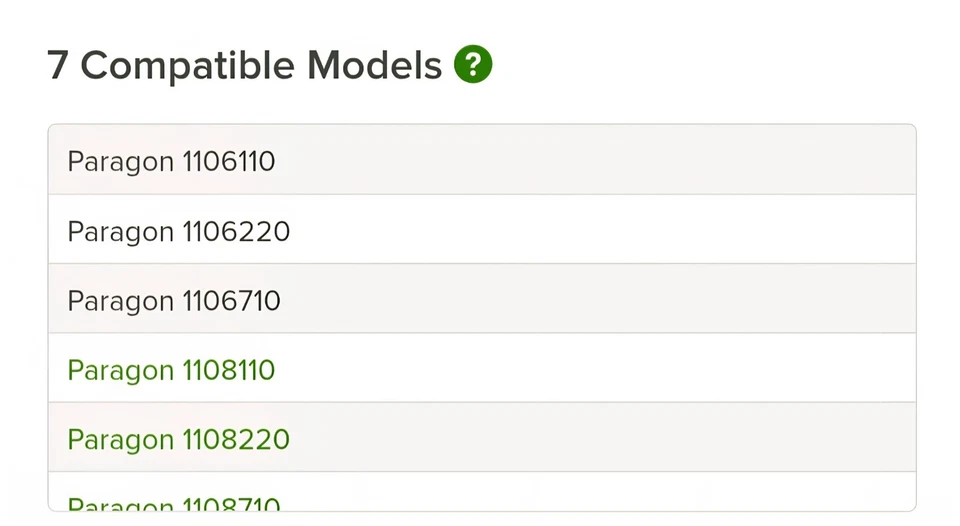
Task: Select the Paragon 1106710 list entry
Action: point(174,301)
